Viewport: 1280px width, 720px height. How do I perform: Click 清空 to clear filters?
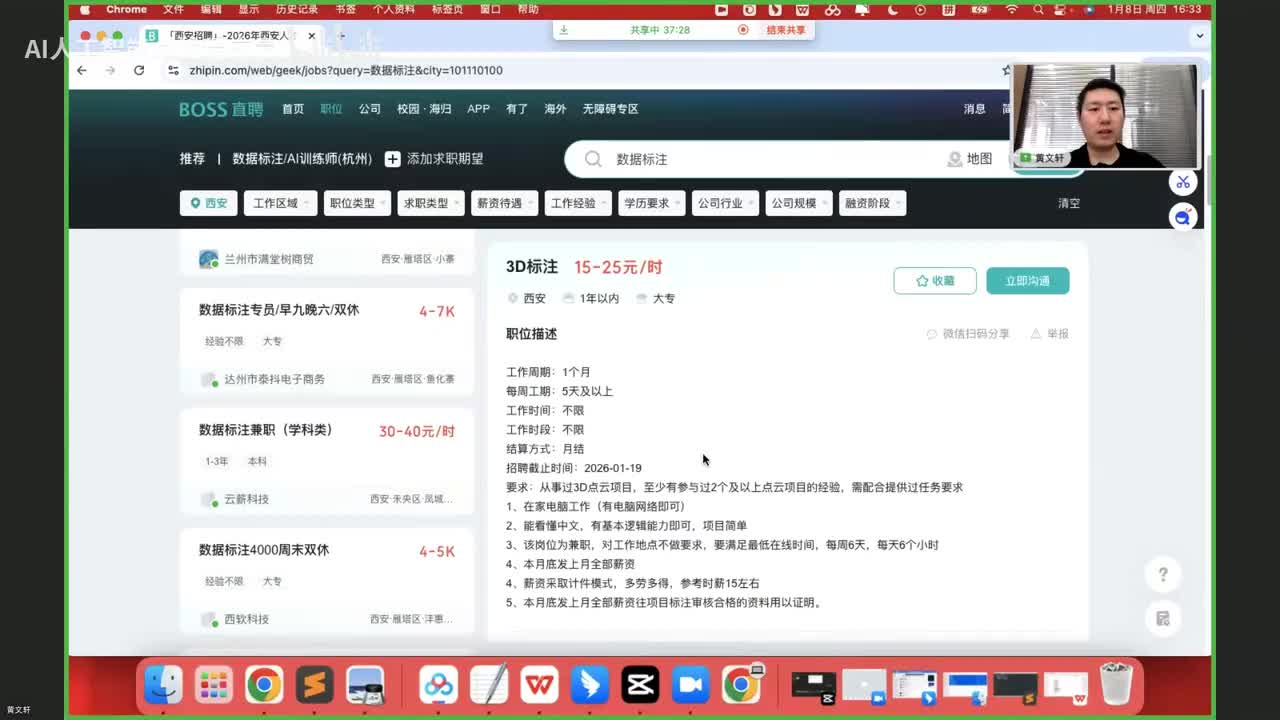pos(1069,203)
